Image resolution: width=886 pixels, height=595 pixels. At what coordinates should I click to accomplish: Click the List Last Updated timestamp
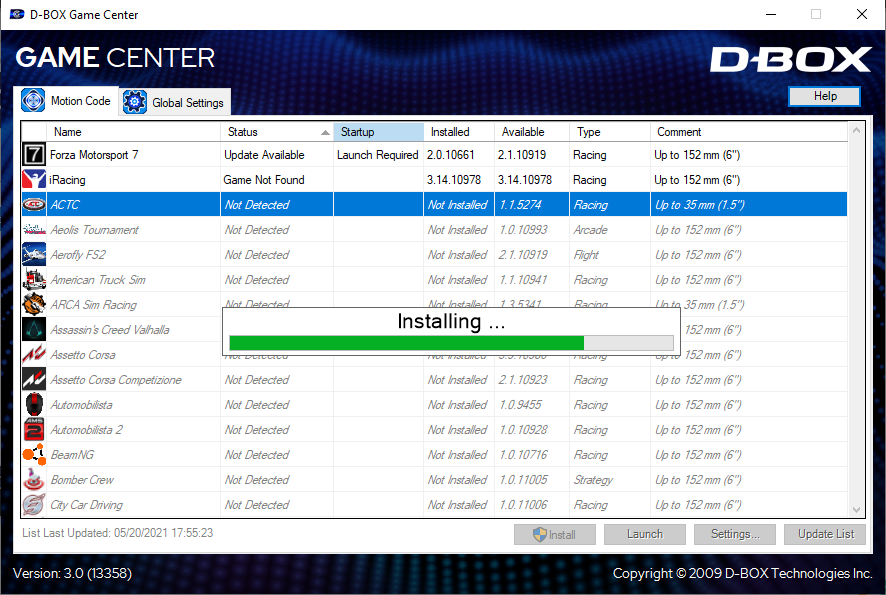118,533
